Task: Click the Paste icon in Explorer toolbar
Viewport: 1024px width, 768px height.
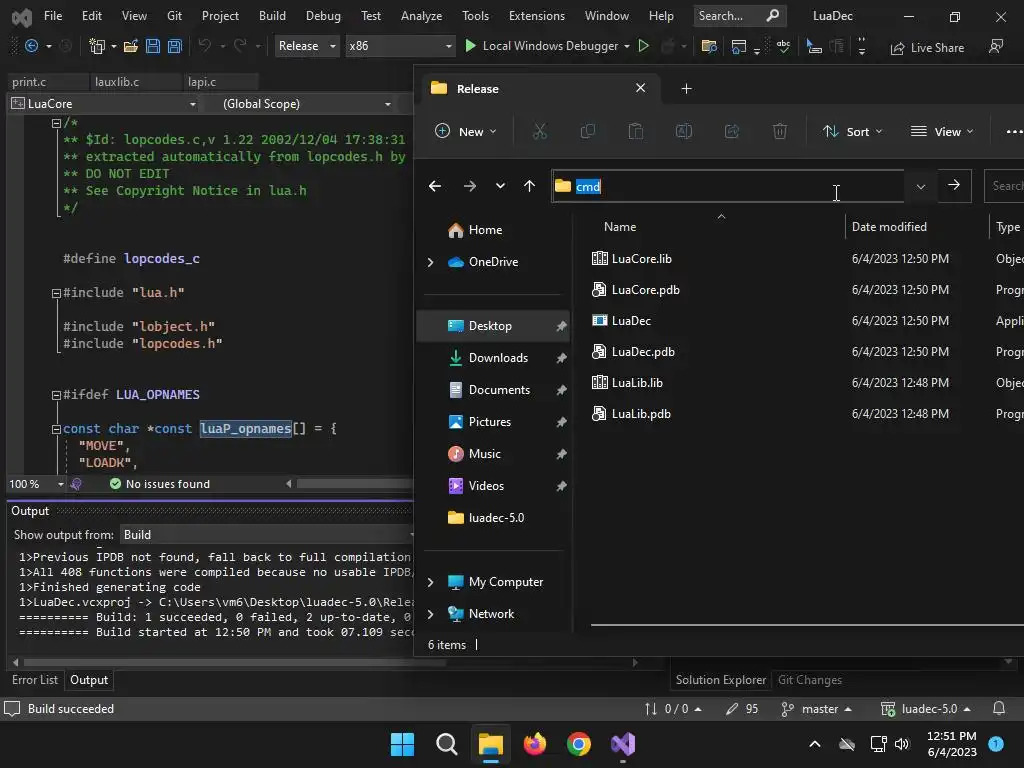Action: (635, 131)
